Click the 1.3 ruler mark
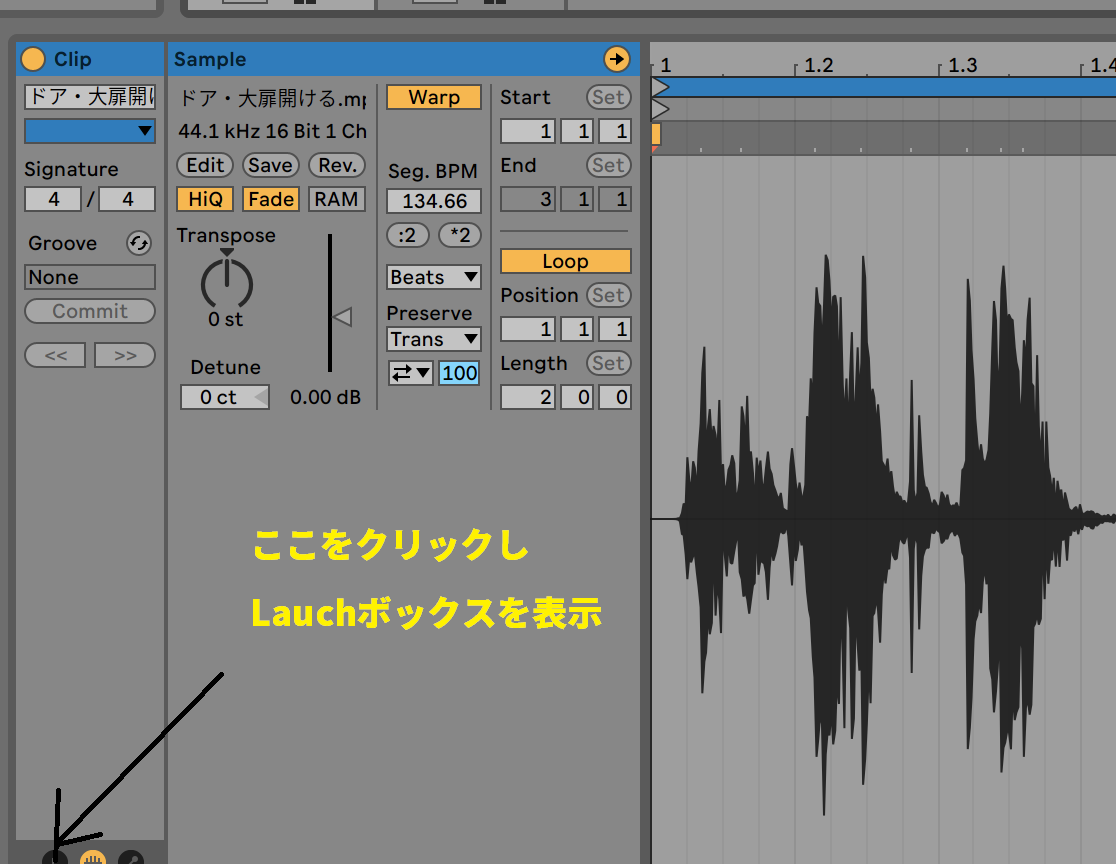This screenshot has width=1116, height=864. [x=962, y=65]
